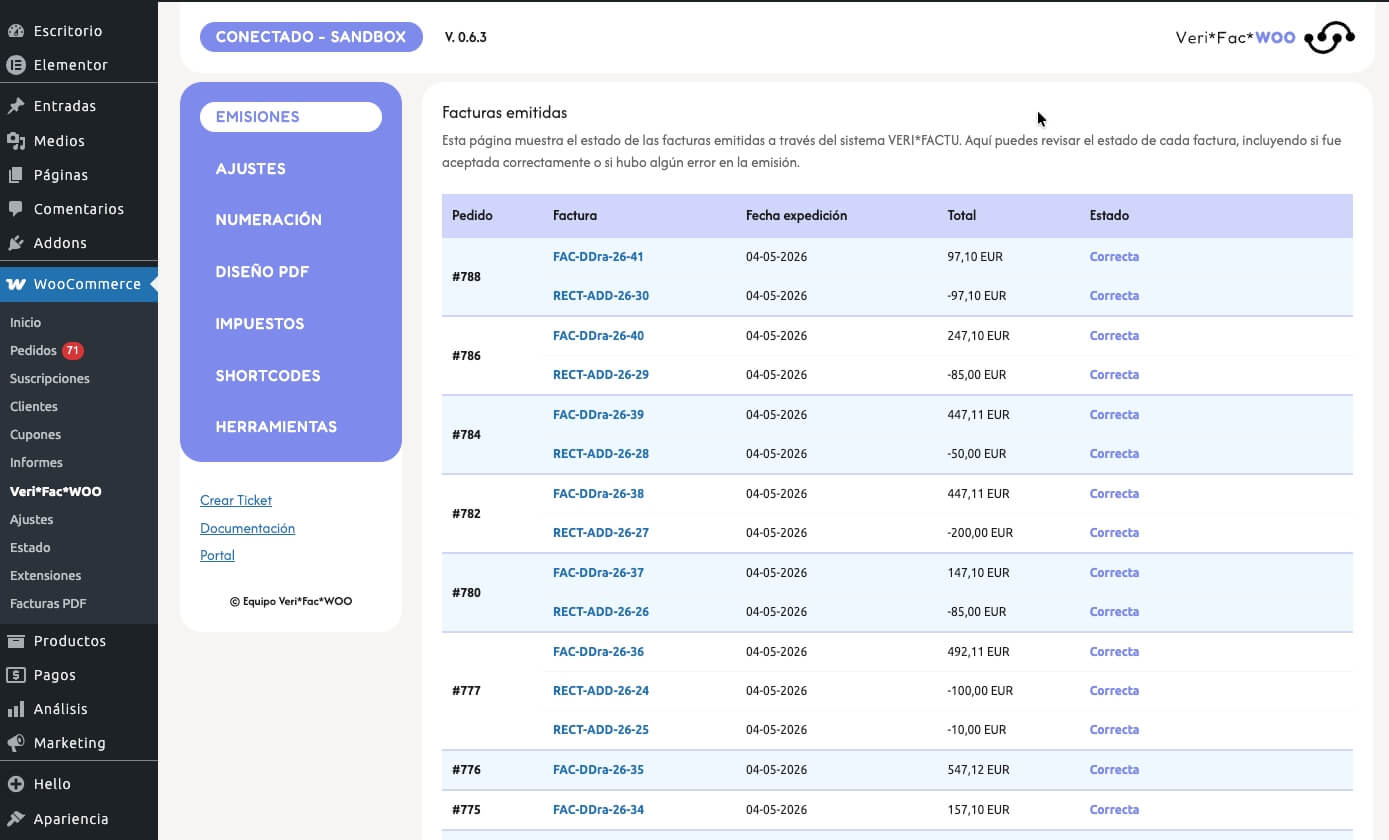Open invoice FAC-DDra-26-34
The image size is (1389, 840).
(598, 810)
